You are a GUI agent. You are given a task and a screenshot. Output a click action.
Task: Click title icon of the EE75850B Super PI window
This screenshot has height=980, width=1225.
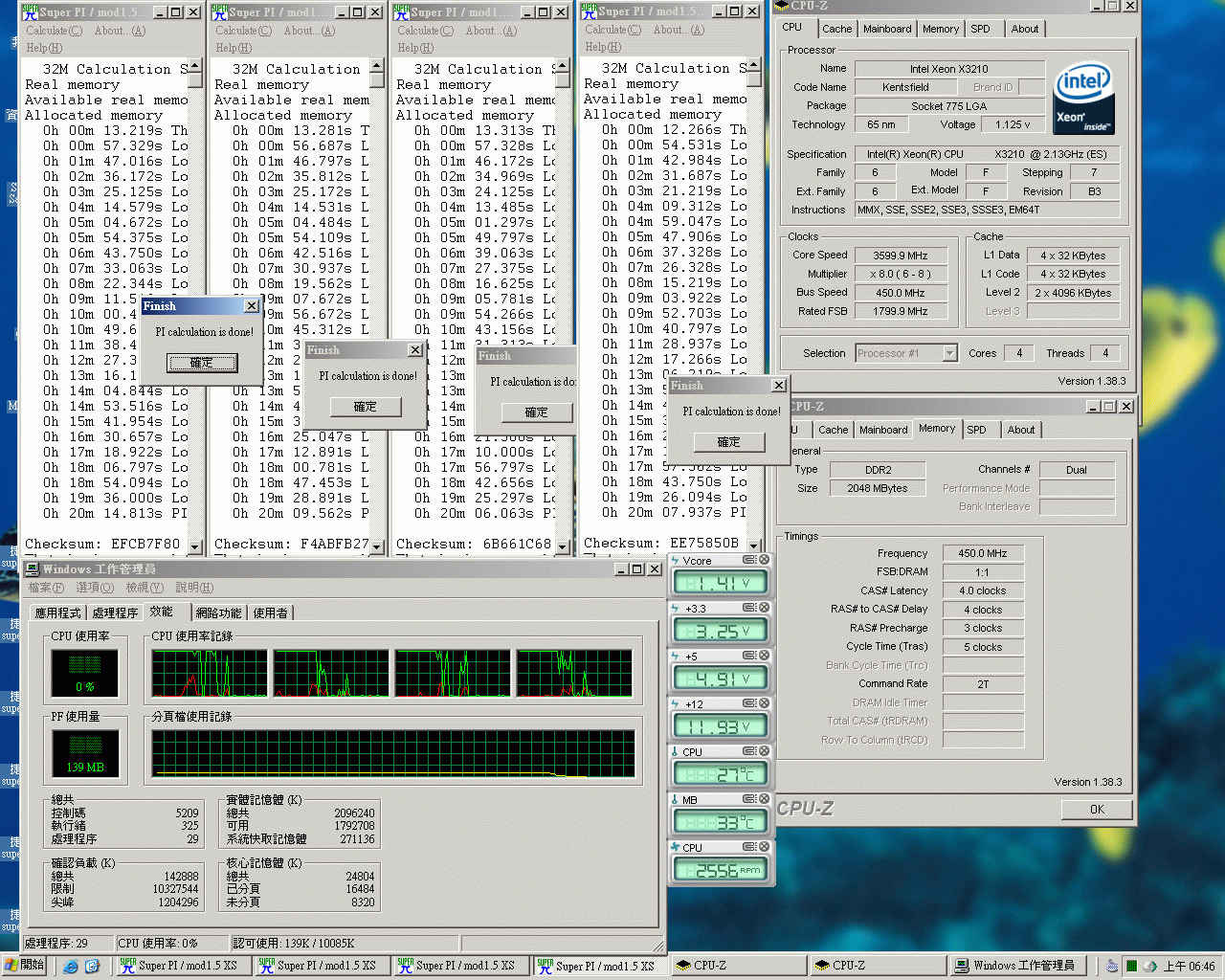(590, 11)
